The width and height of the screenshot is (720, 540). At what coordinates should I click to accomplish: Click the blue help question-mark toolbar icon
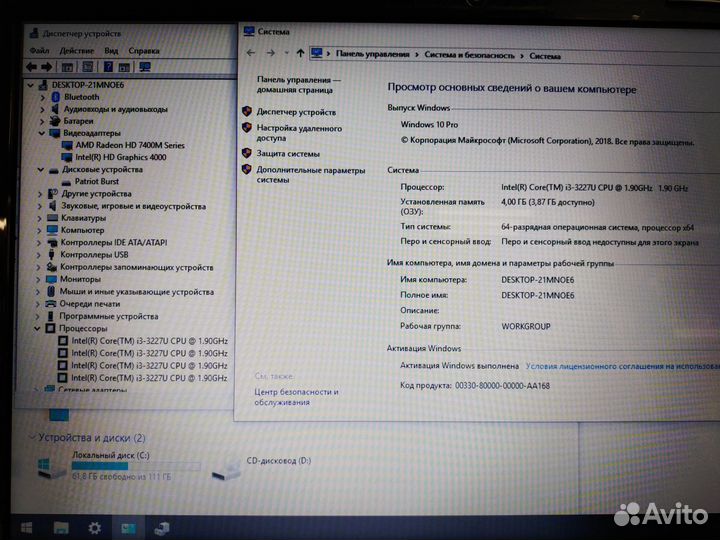[108, 67]
